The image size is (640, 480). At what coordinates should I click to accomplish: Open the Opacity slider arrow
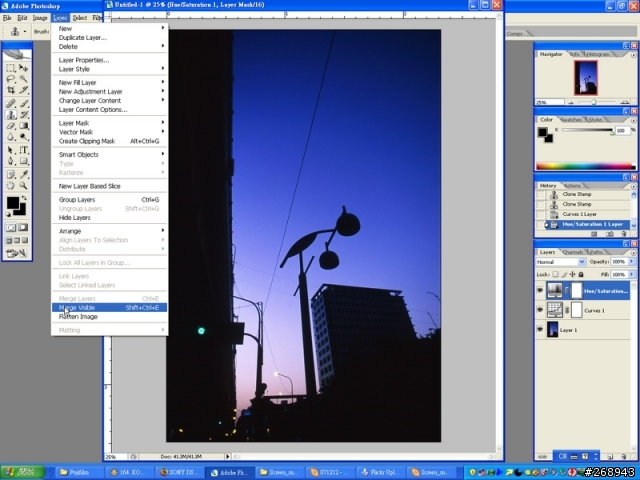coord(632,262)
